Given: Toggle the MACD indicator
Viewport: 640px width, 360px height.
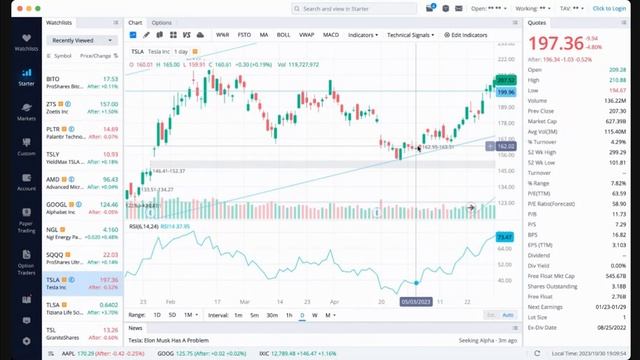Looking at the screenshot, I should 331,35.
